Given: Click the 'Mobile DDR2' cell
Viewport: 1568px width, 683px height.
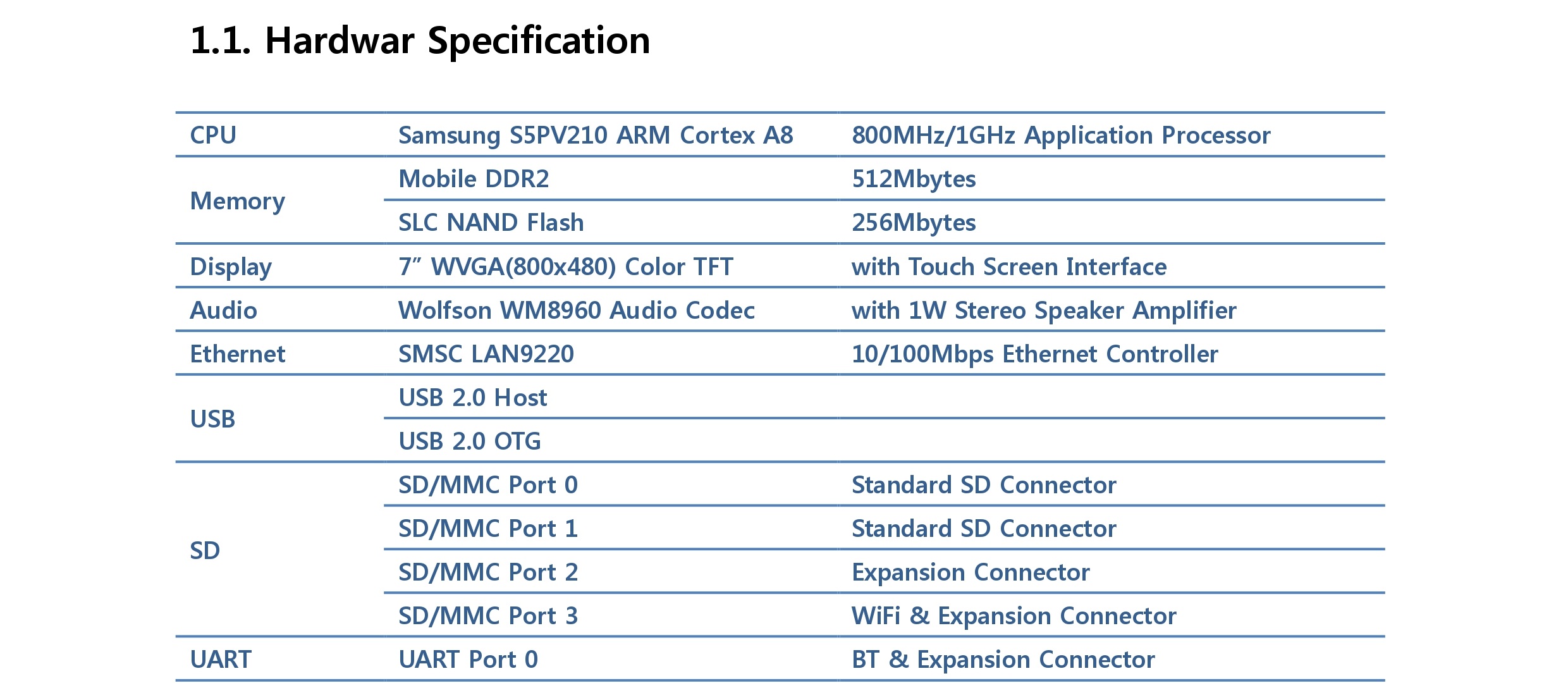Looking at the screenshot, I should point(474,179).
